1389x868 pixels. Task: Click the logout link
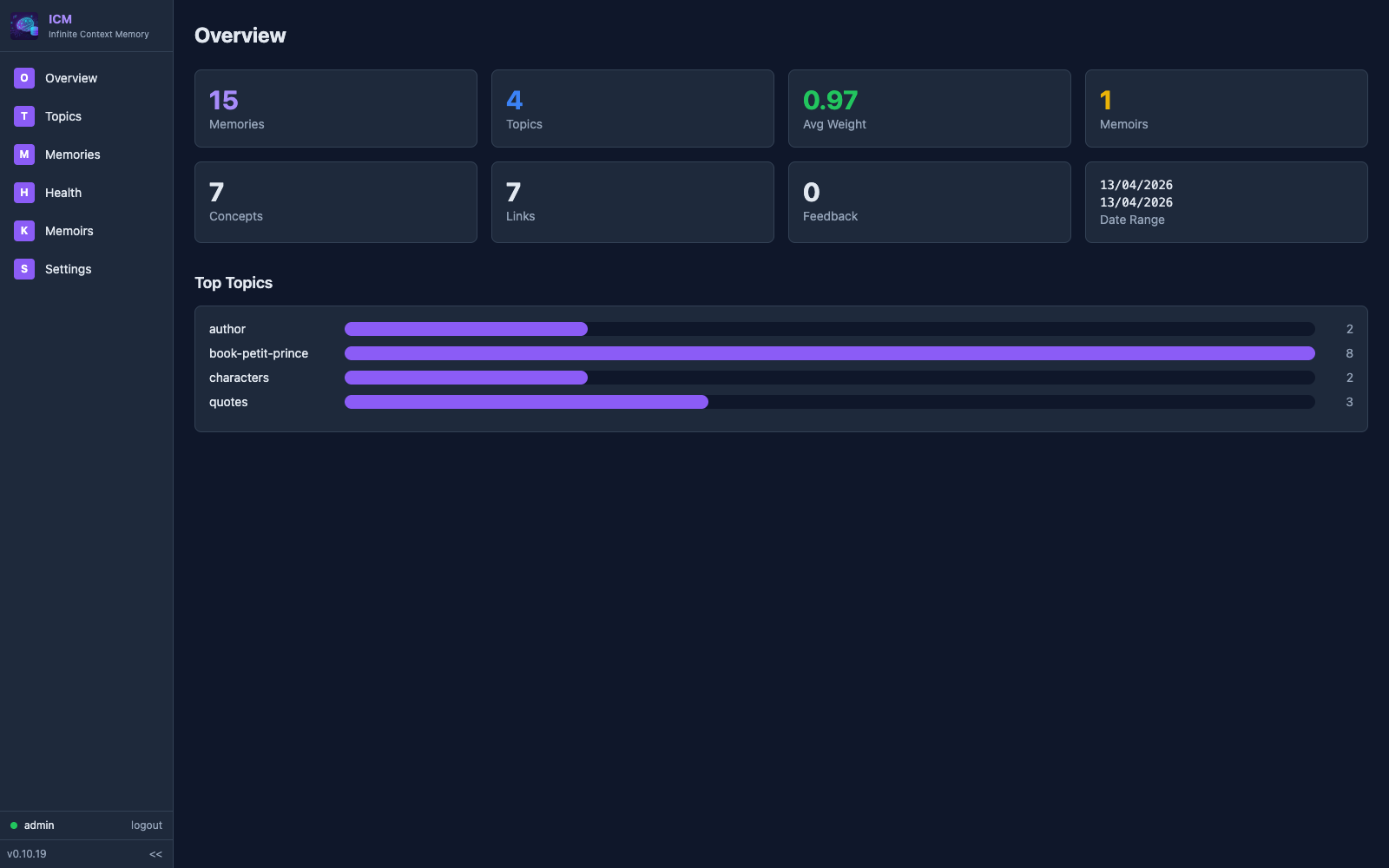[x=146, y=825]
